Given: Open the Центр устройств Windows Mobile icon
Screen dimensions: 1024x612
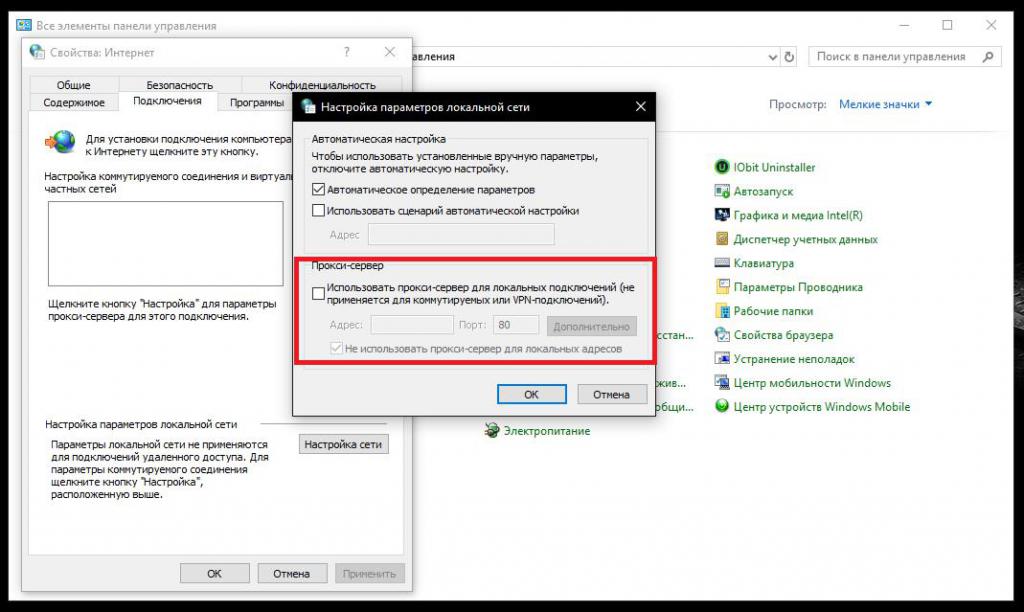Looking at the screenshot, I should pyautogui.click(x=722, y=406).
